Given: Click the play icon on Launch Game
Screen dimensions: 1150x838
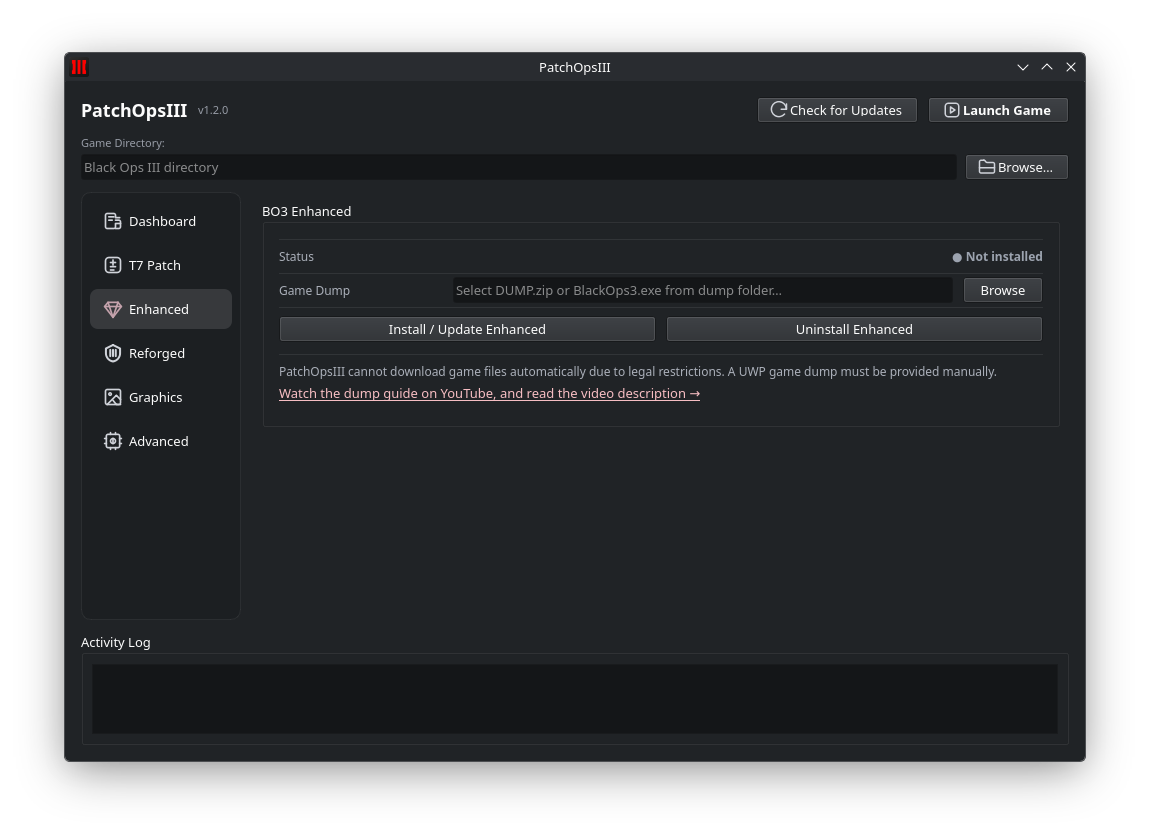Looking at the screenshot, I should tap(951, 110).
